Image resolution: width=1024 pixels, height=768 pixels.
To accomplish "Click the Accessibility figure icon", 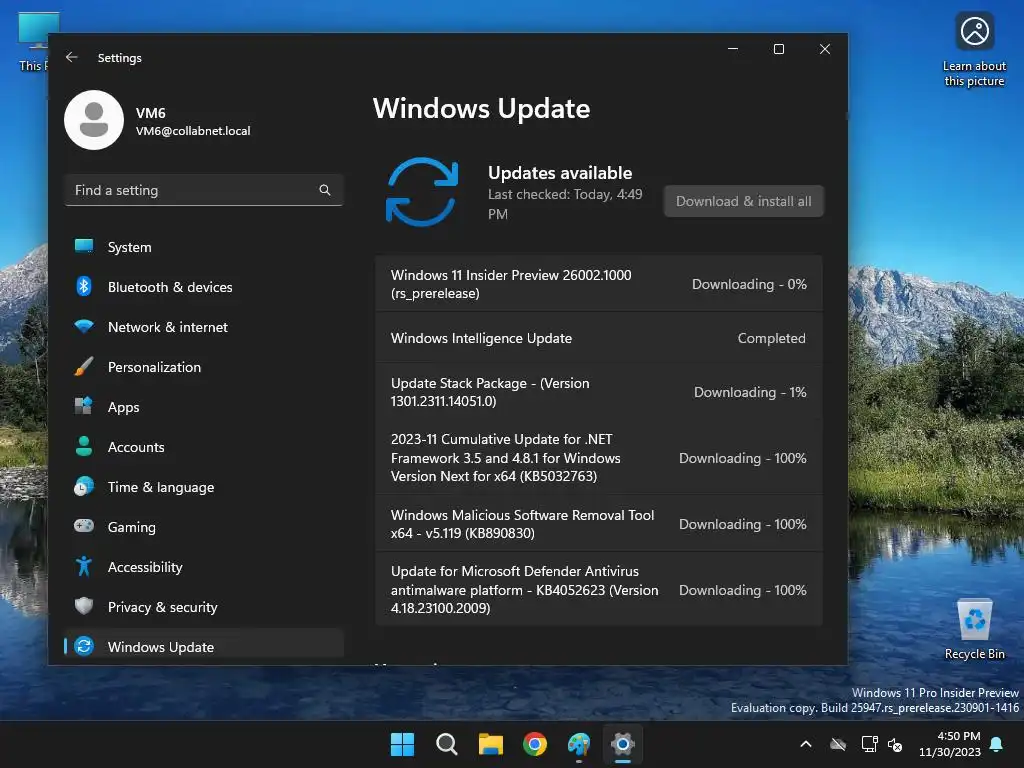I will 84,566.
